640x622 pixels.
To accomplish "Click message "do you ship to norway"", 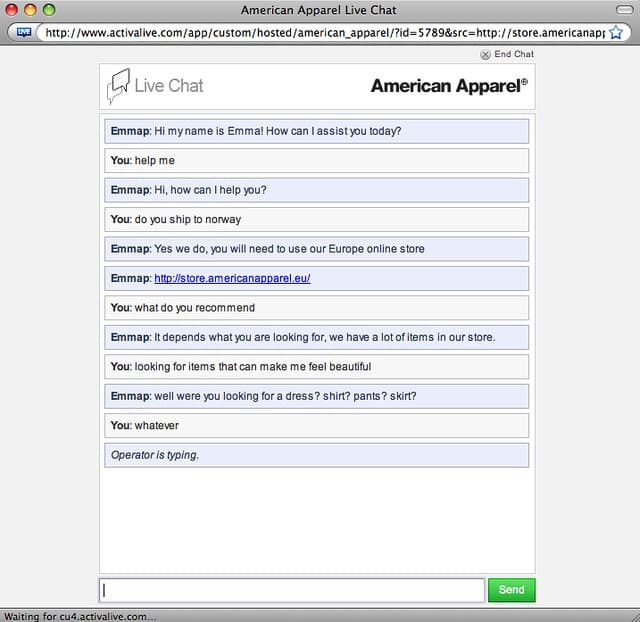I will pyautogui.click(x=316, y=220).
